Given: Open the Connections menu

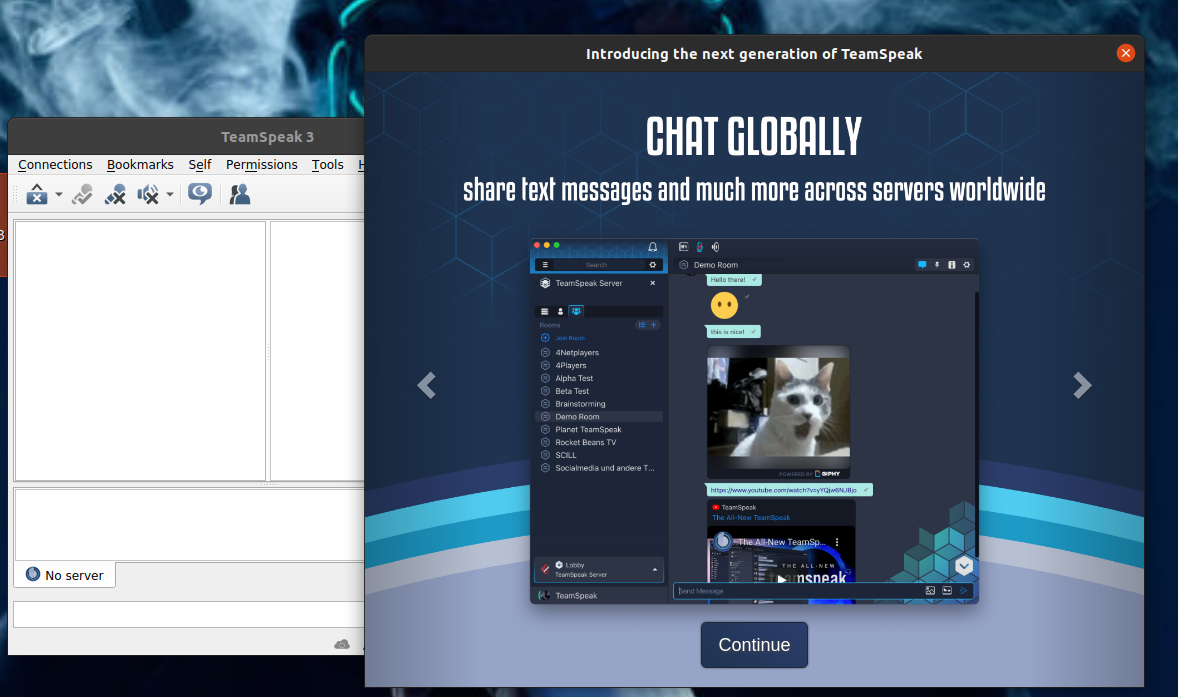Looking at the screenshot, I should pos(55,164).
